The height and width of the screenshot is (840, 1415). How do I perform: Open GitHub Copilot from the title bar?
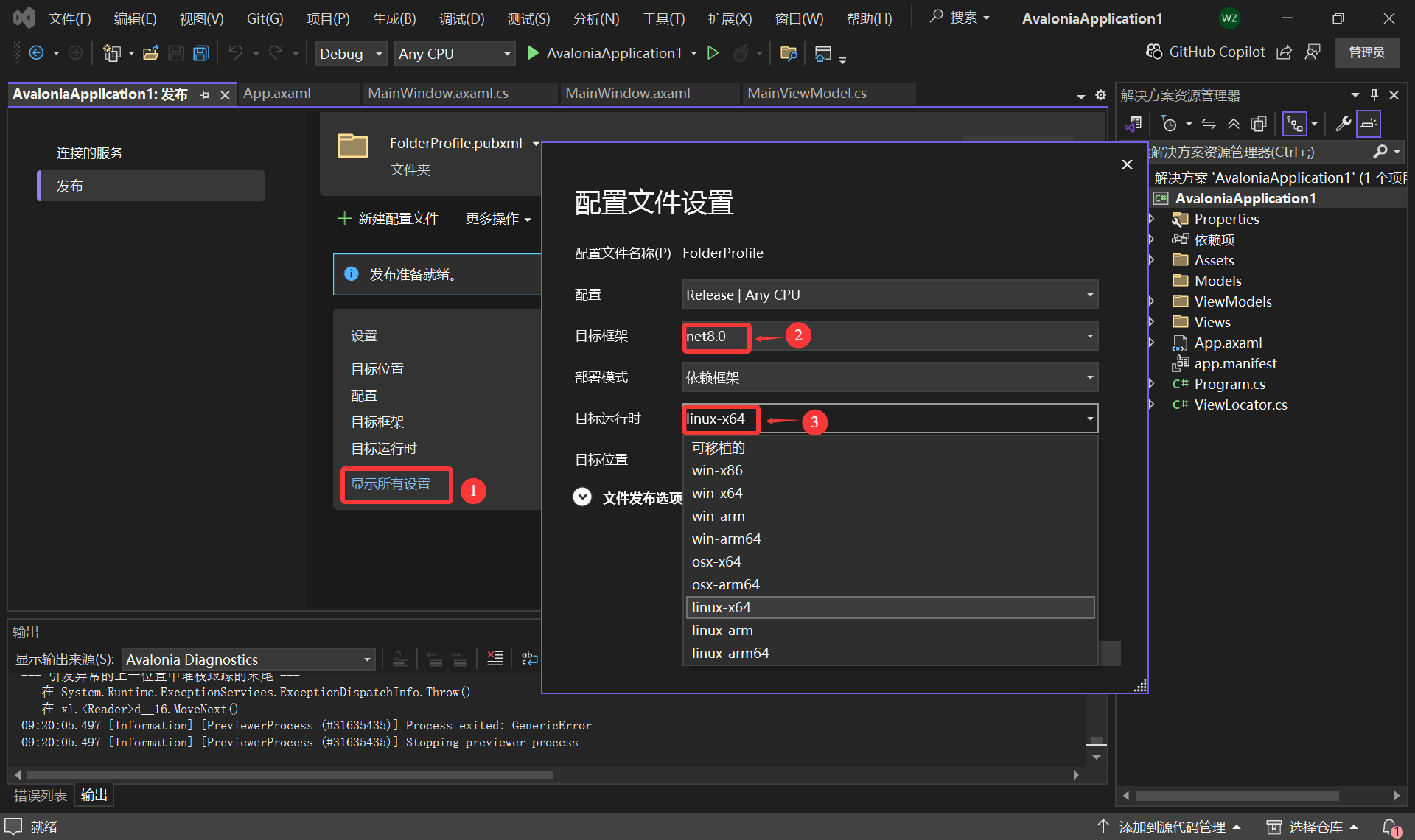click(x=1206, y=52)
